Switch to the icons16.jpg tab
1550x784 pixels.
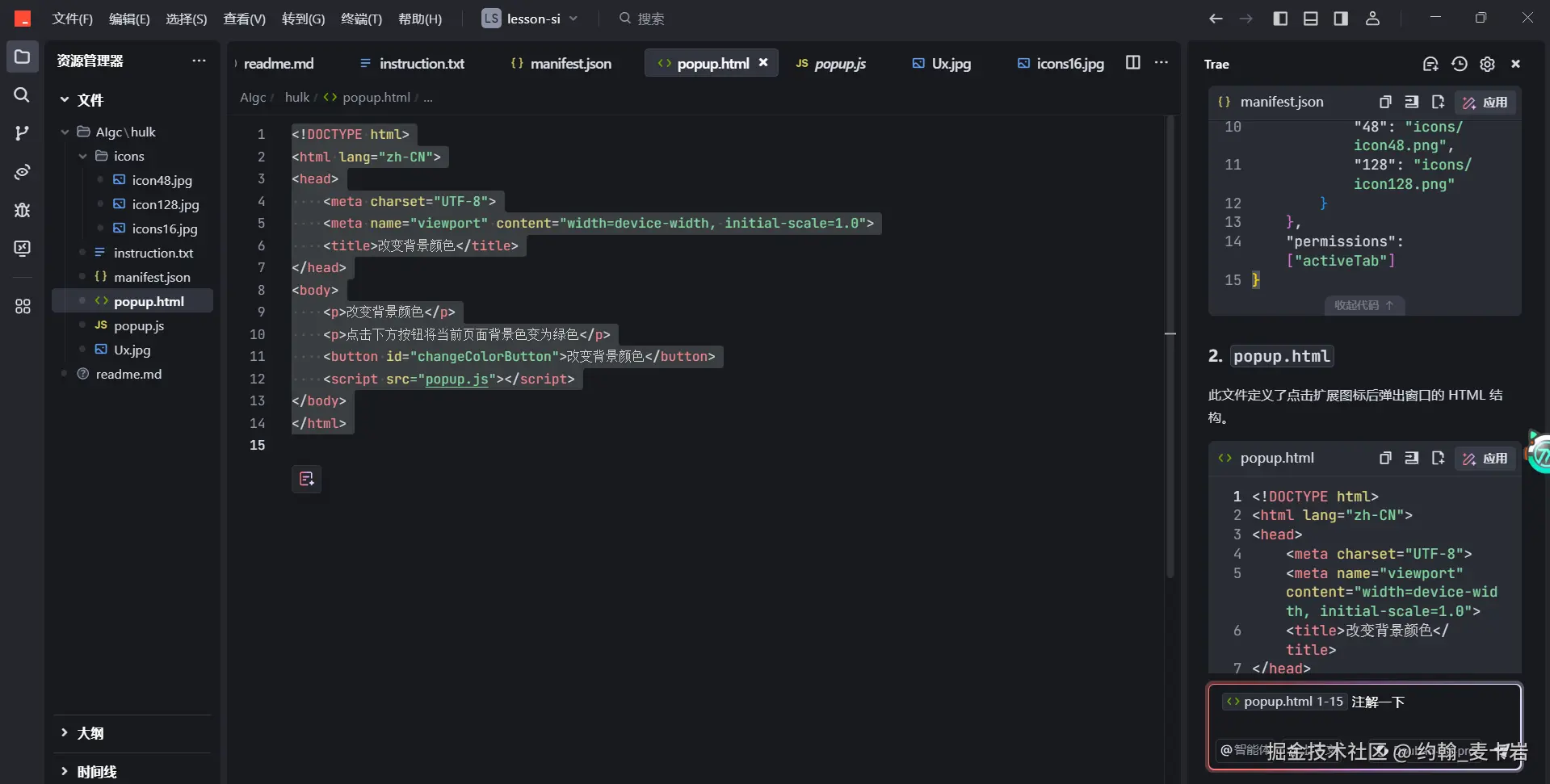1061,63
